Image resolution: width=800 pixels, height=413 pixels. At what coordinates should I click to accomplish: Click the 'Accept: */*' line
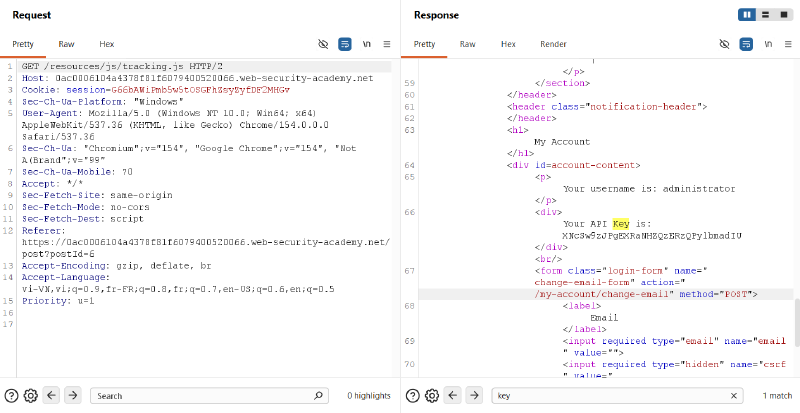tap(52, 183)
